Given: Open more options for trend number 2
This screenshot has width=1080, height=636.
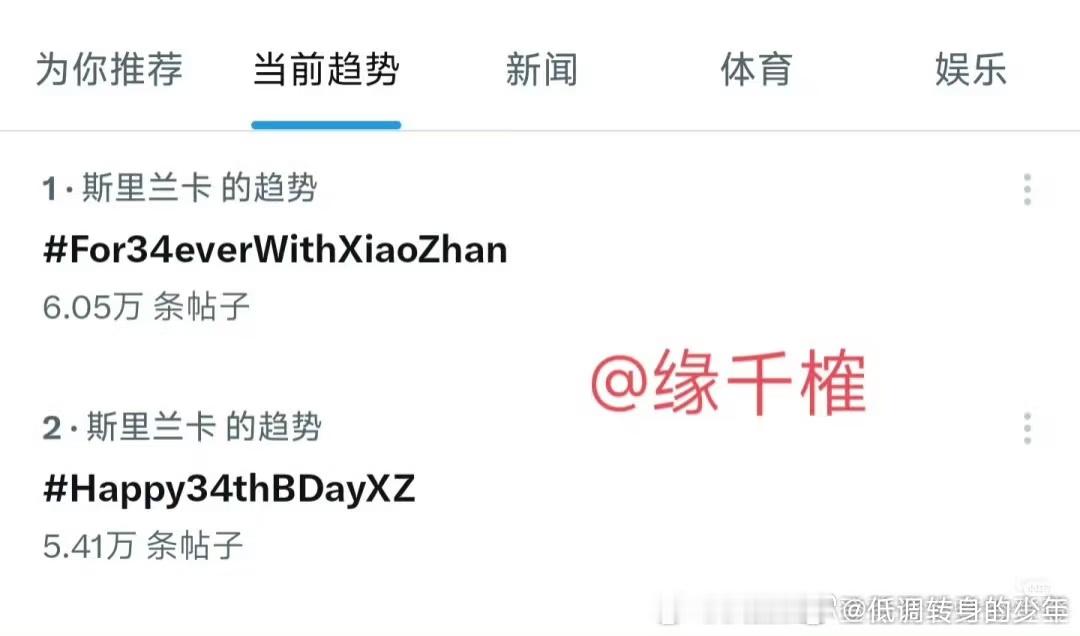Looking at the screenshot, I should [1027, 429].
